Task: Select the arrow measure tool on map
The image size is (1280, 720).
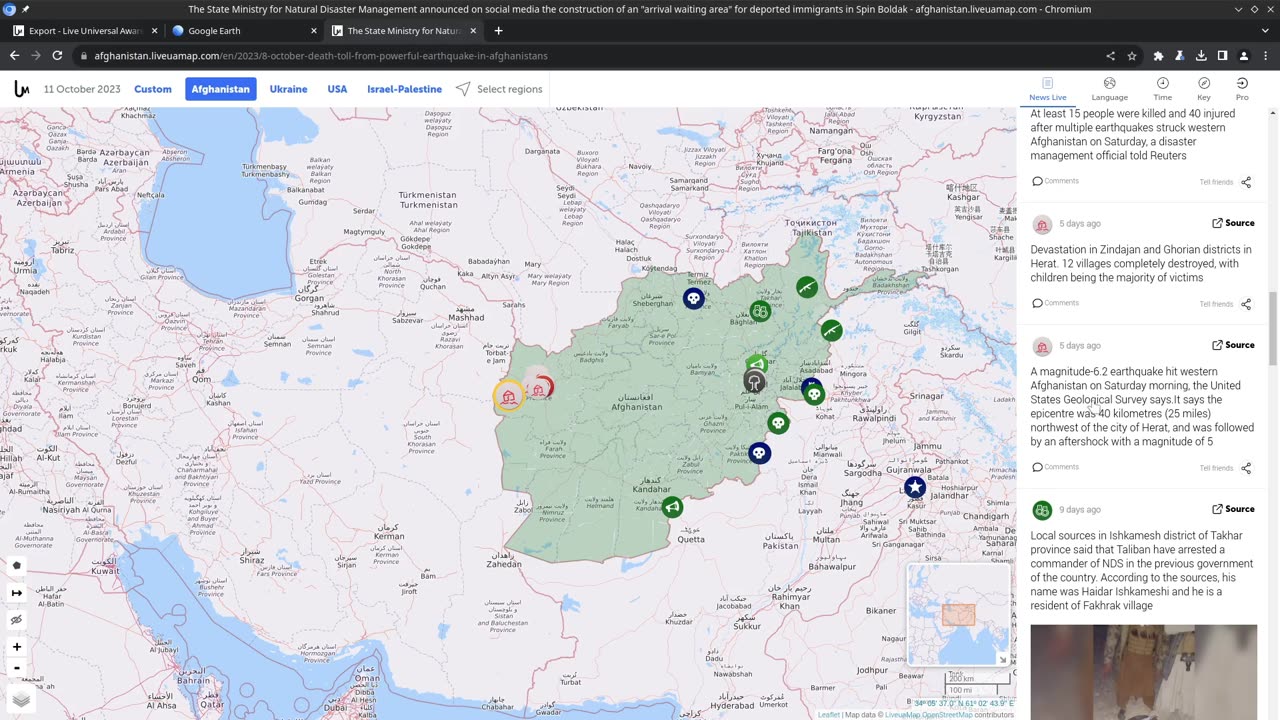Action: [17, 593]
